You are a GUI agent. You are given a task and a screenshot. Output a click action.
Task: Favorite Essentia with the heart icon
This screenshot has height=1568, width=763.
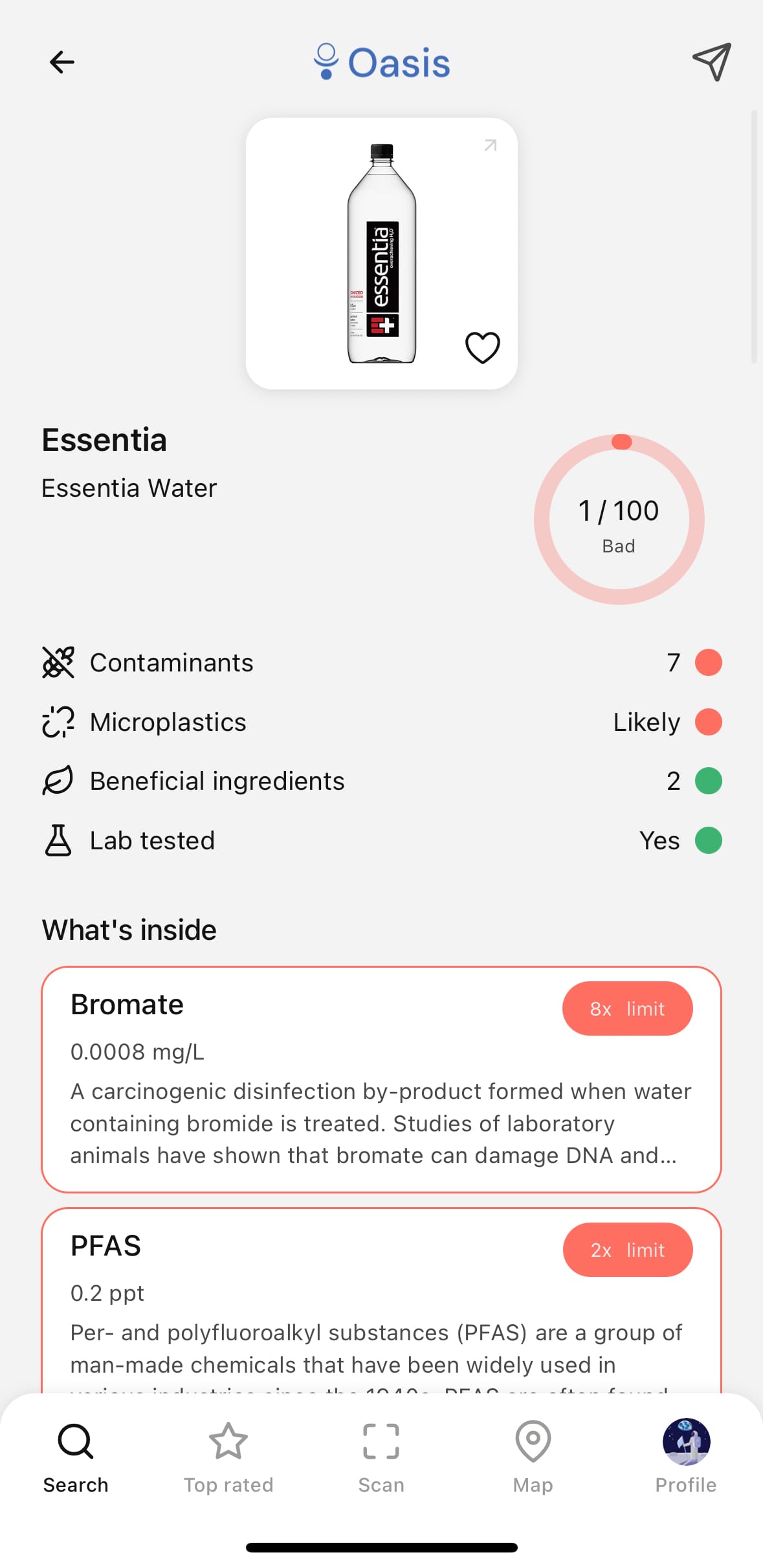point(483,348)
